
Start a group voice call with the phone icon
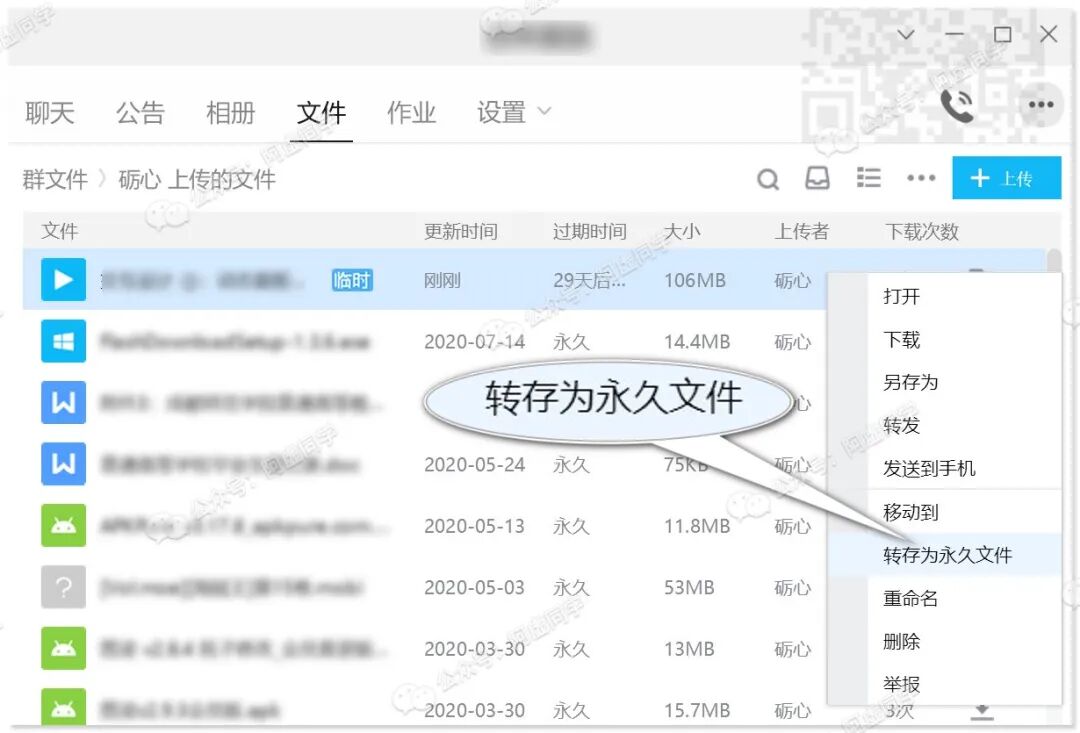point(957,105)
